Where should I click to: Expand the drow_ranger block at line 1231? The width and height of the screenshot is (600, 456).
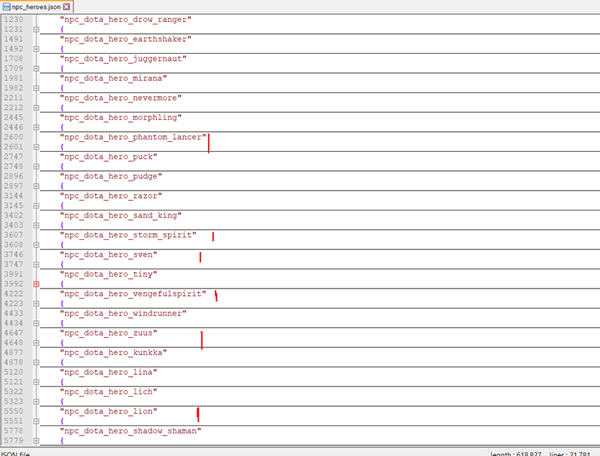click(x=36, y=29)
